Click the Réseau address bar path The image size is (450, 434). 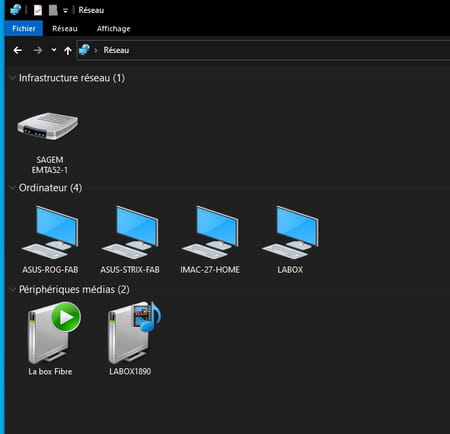tap(116, 50)
